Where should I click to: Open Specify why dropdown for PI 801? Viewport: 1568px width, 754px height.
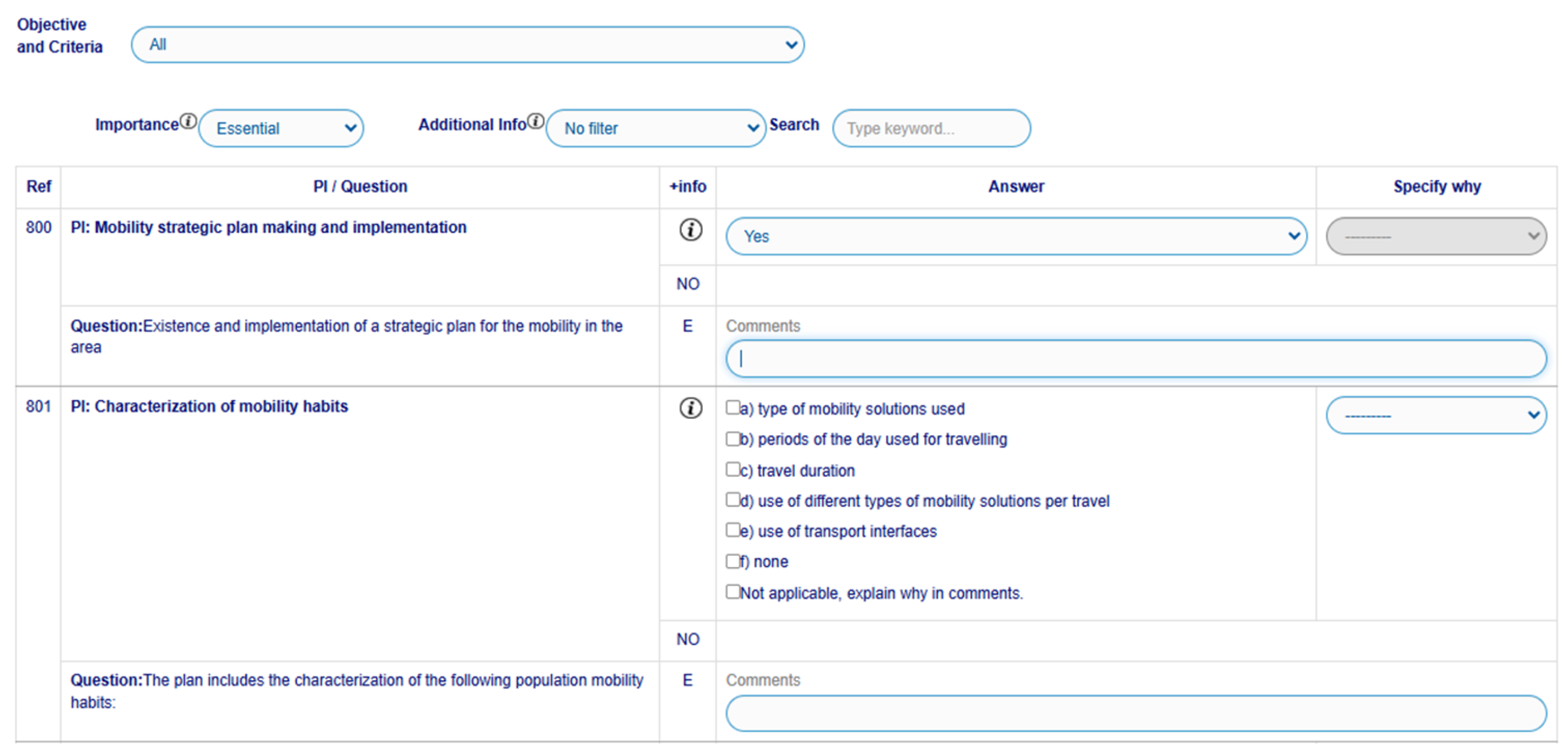[x=1436, y=415]
